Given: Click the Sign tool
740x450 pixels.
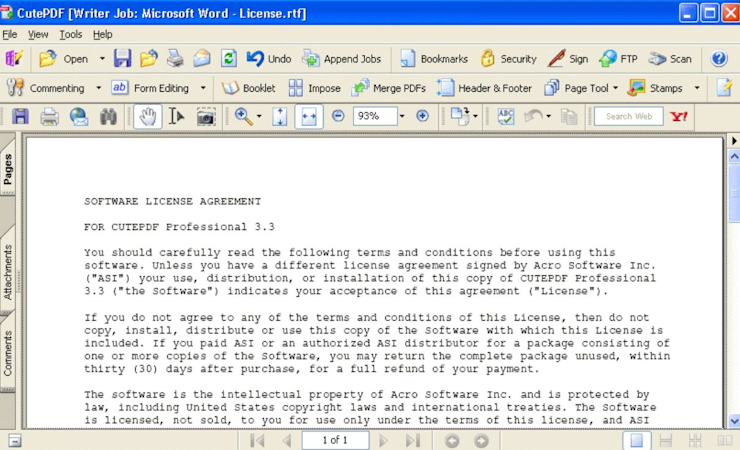Looking at the screenshot, I should [x=568, y=59].
